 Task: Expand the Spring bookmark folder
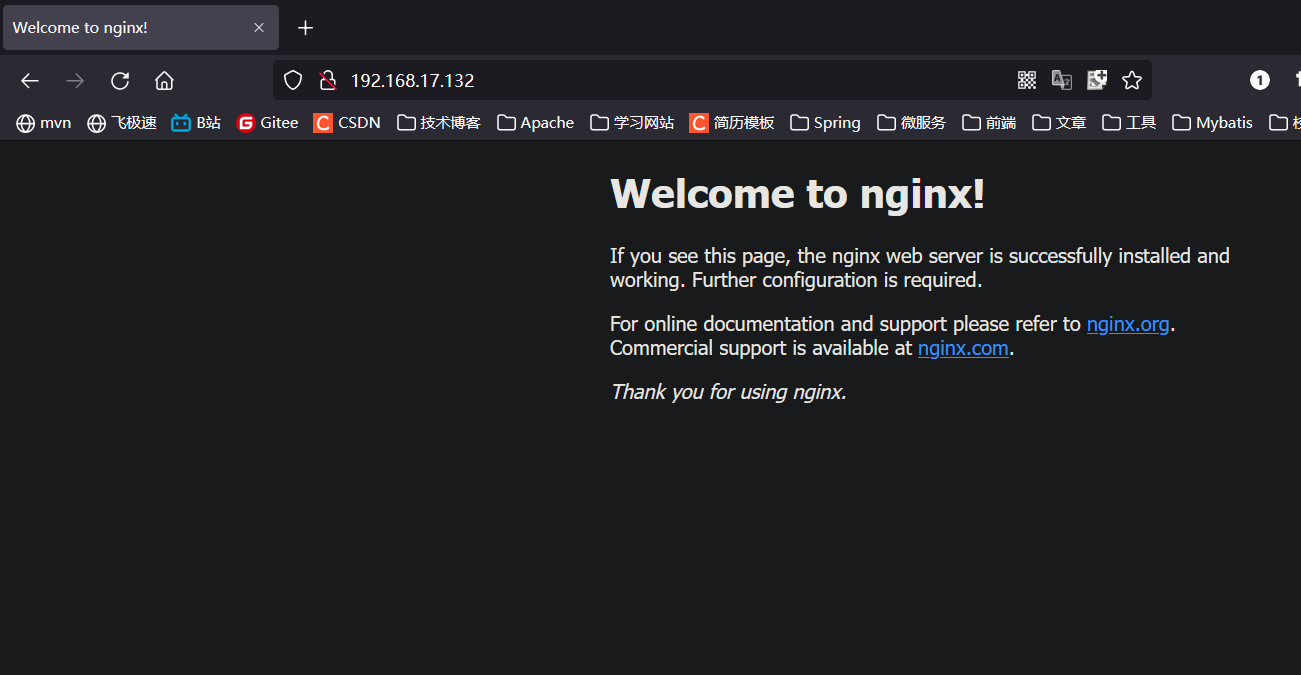click(826, 123)
